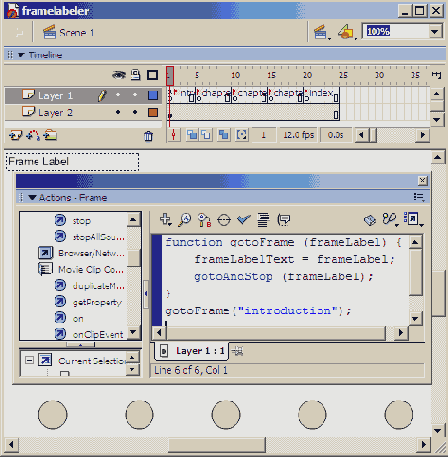Click the index frame label on timeline

point(321,93)
